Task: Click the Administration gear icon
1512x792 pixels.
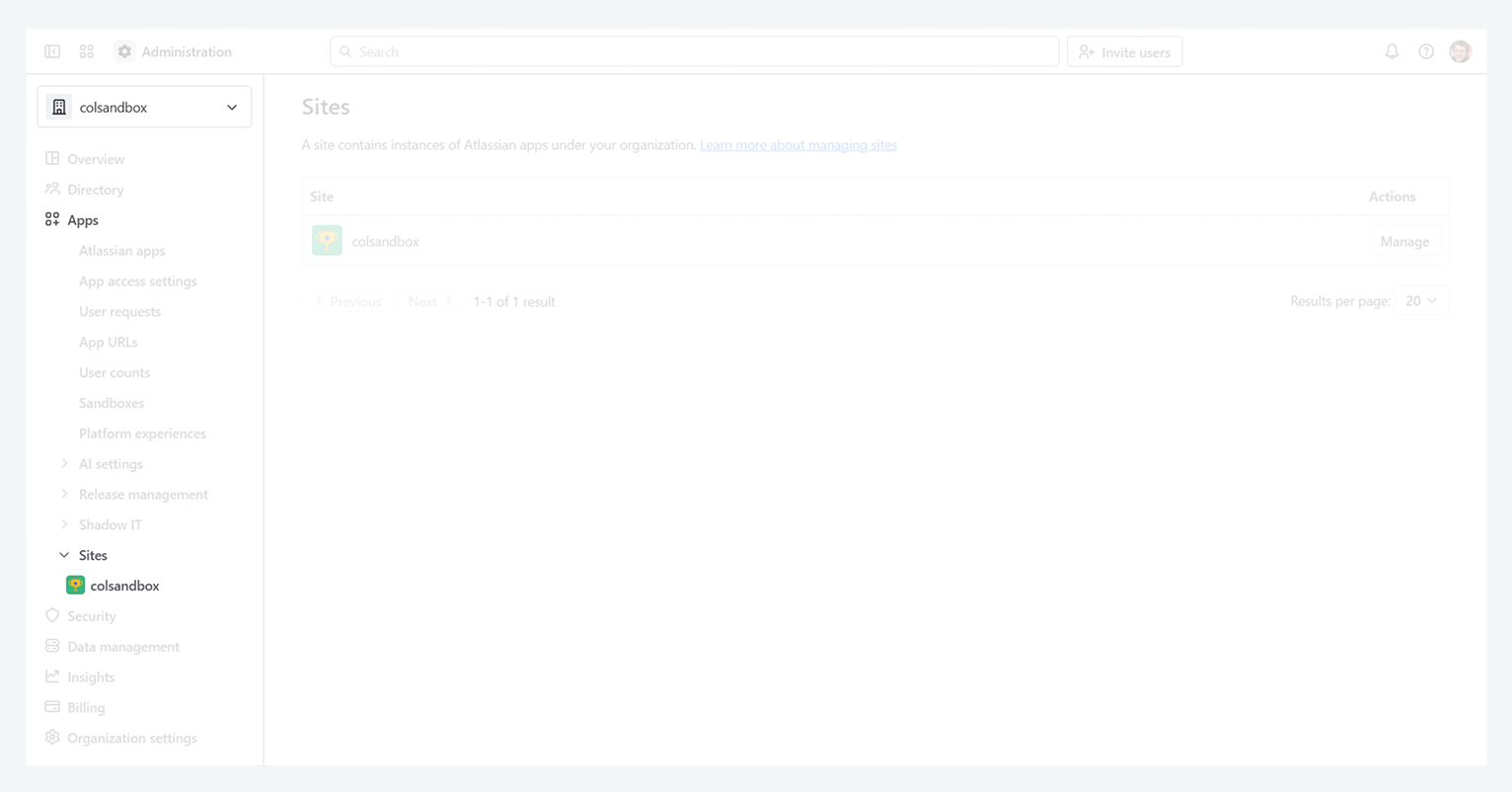Action: 124,51
